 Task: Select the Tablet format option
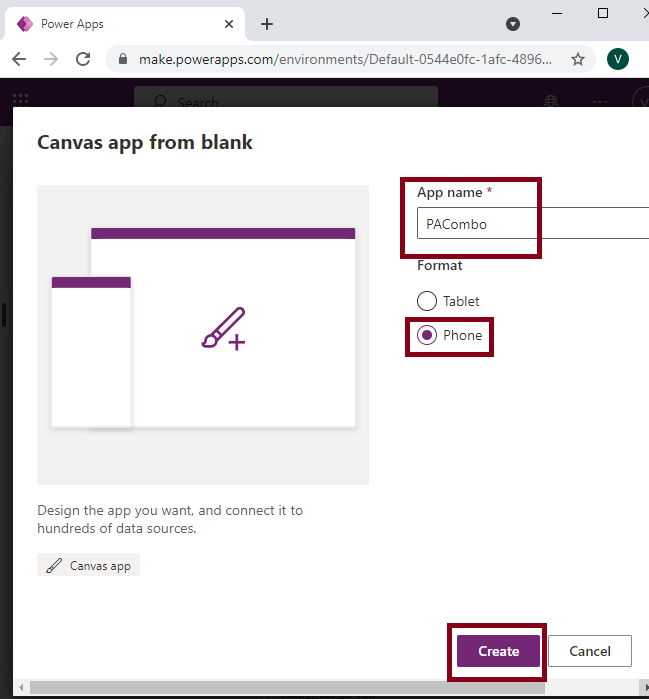[x=427, y=301]
